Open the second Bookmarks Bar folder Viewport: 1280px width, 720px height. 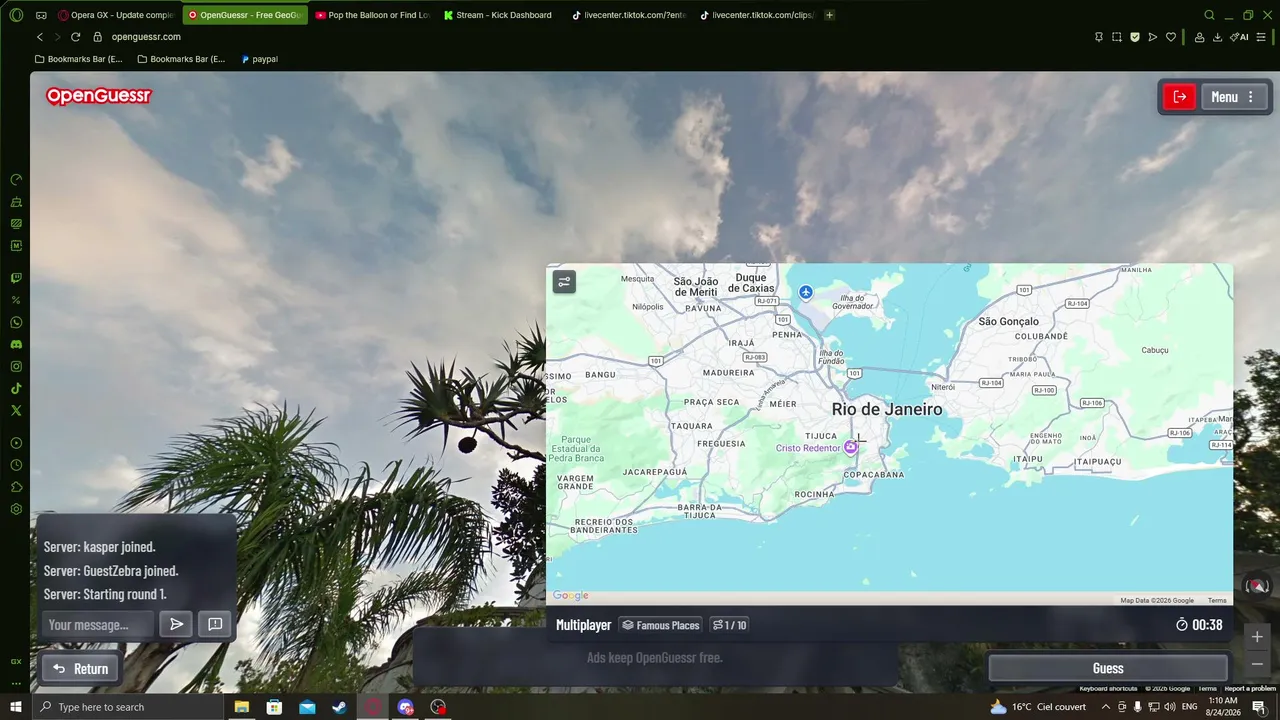[181, 59]
